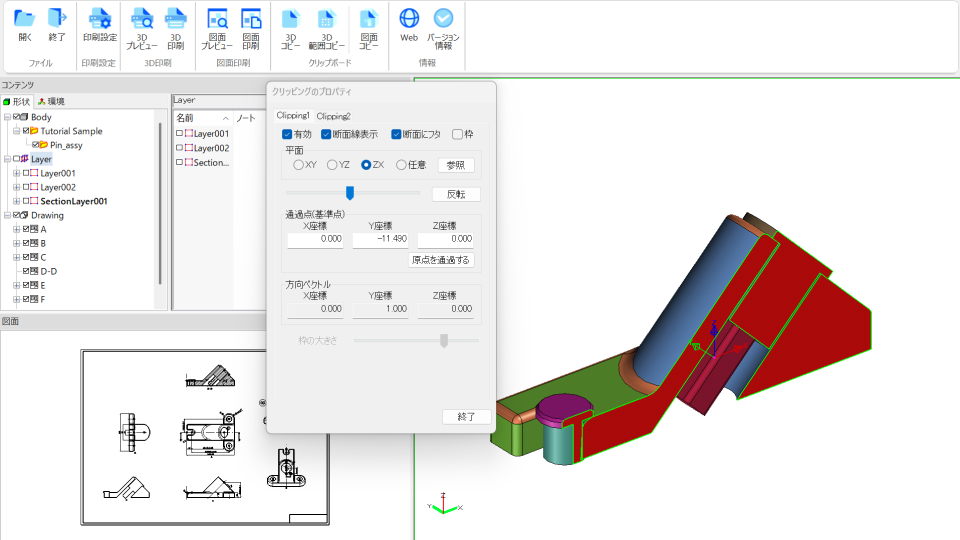
Task: Select the XY plane radio button
Action: tap(298, 165)
